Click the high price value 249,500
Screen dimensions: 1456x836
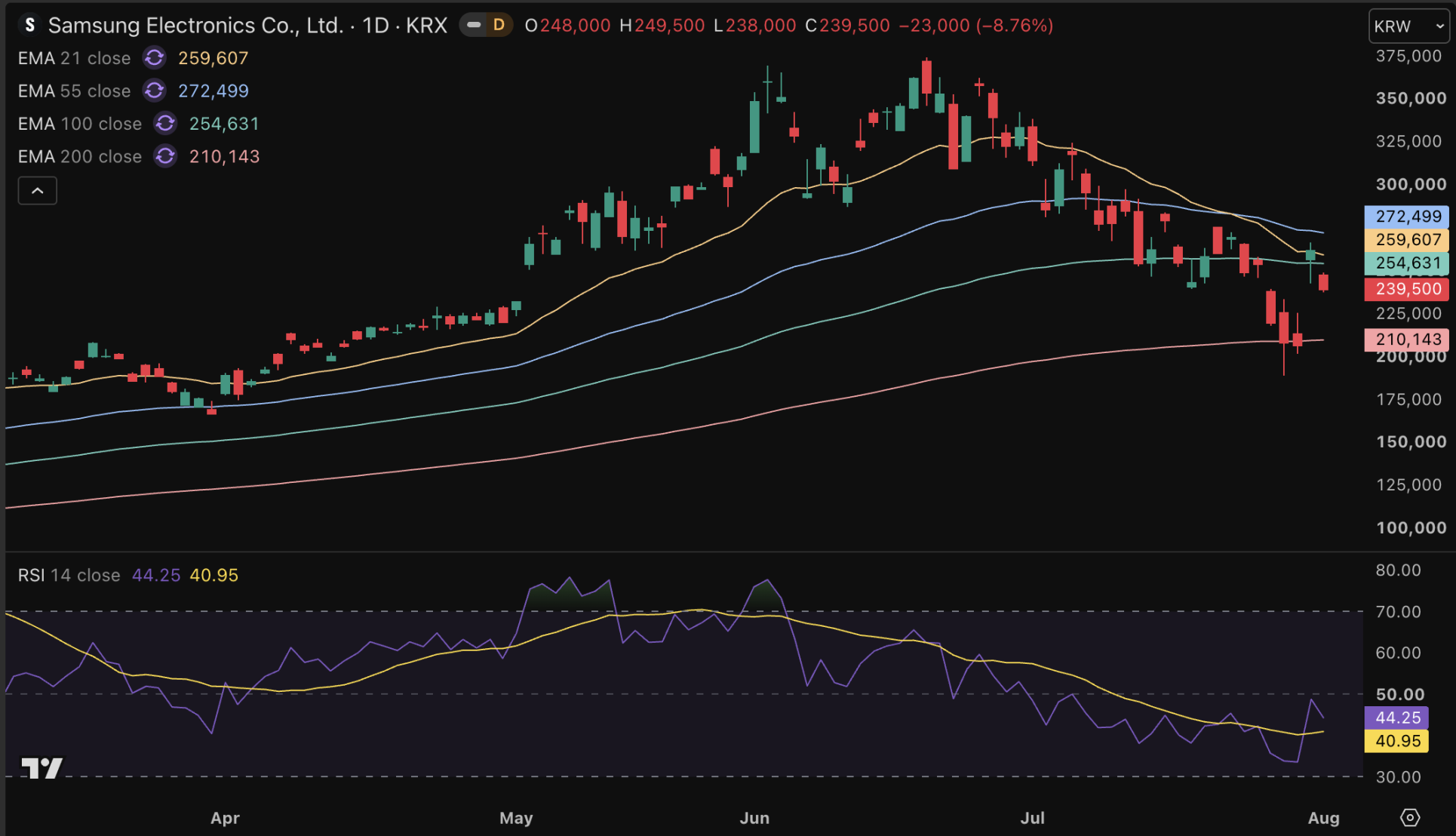click(x=670, y=25)
